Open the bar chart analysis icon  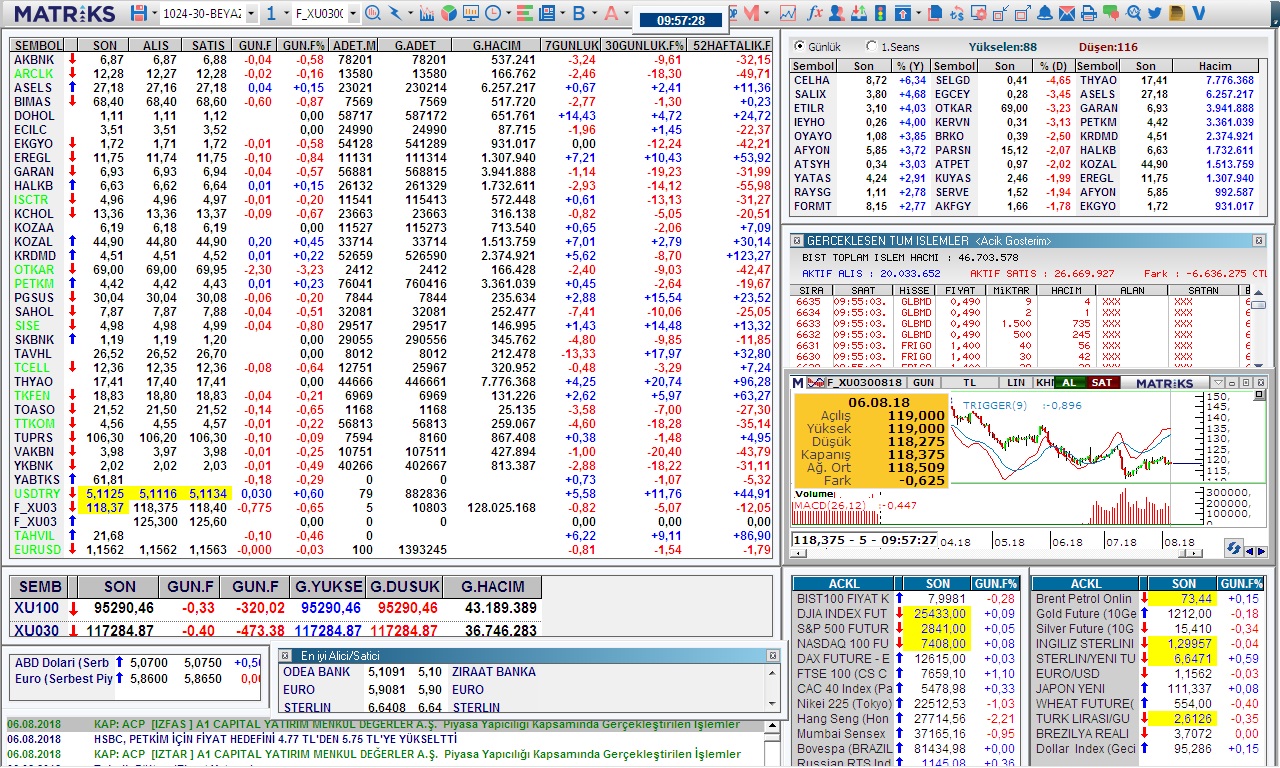pyautogui.click(x=427, y=13)
